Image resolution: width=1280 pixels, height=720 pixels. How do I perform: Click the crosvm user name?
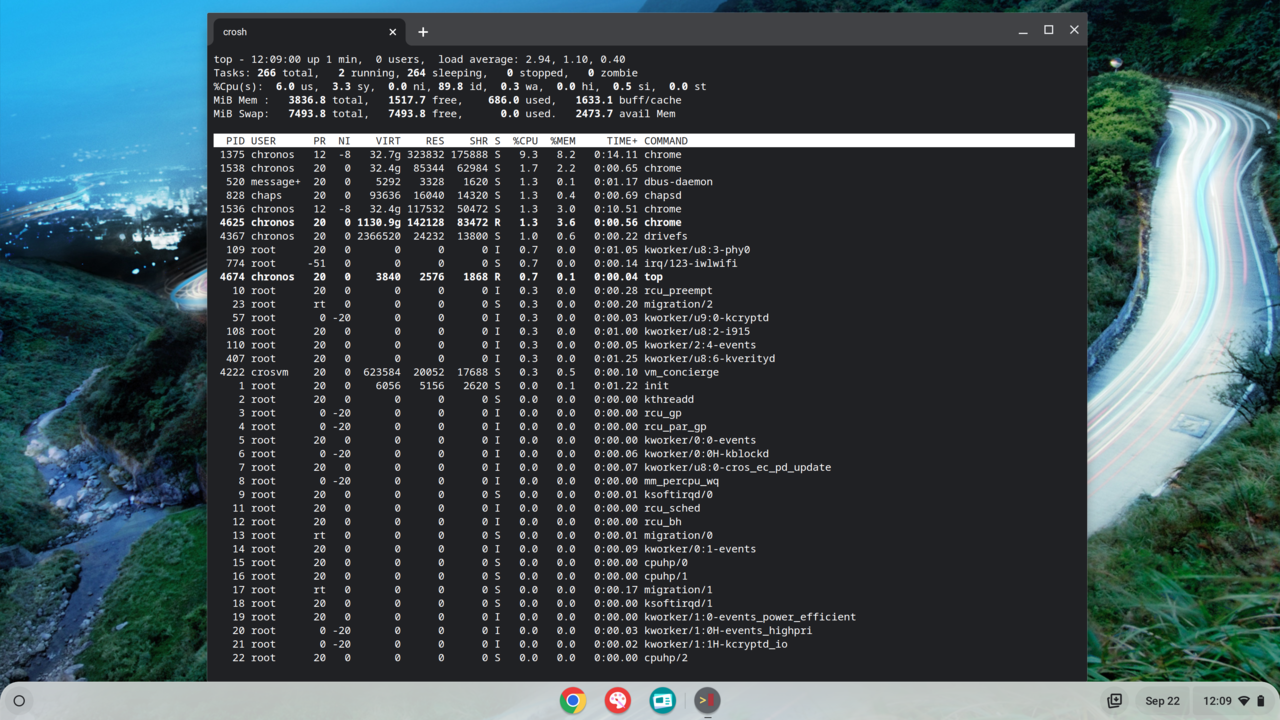pos(270,372)
